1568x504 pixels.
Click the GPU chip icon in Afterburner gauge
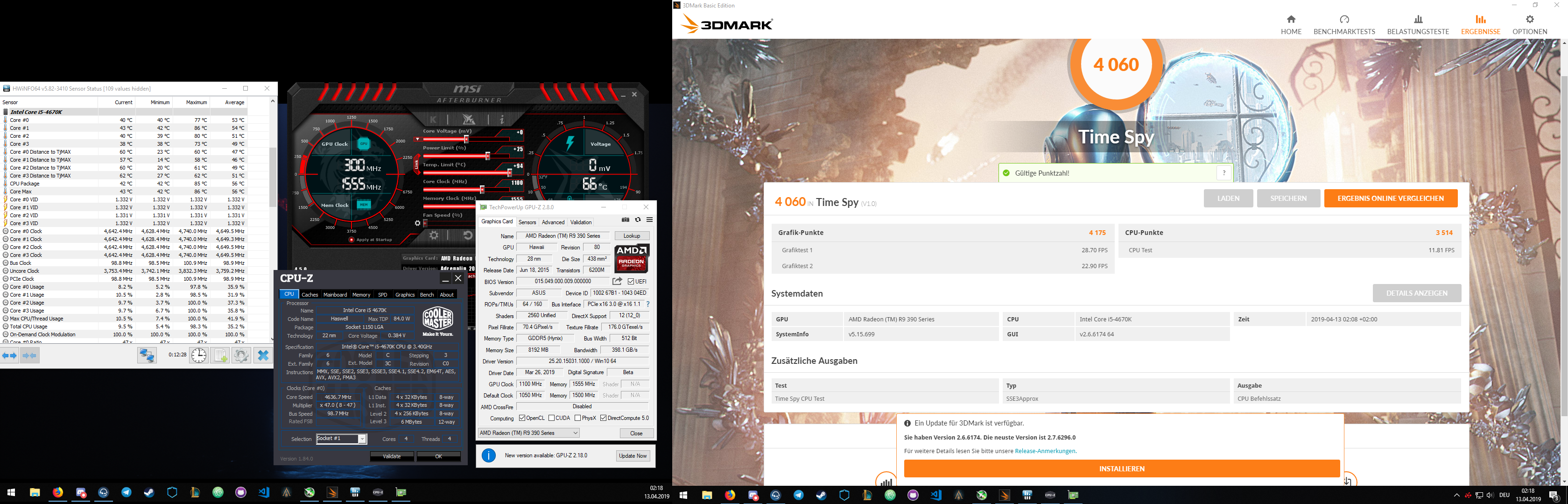(364, 144)
